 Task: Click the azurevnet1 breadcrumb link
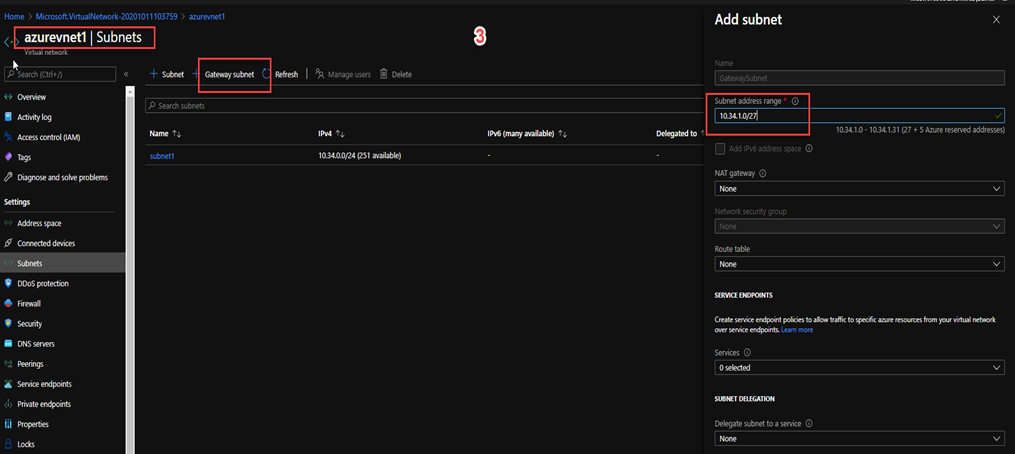pos(206,16)
